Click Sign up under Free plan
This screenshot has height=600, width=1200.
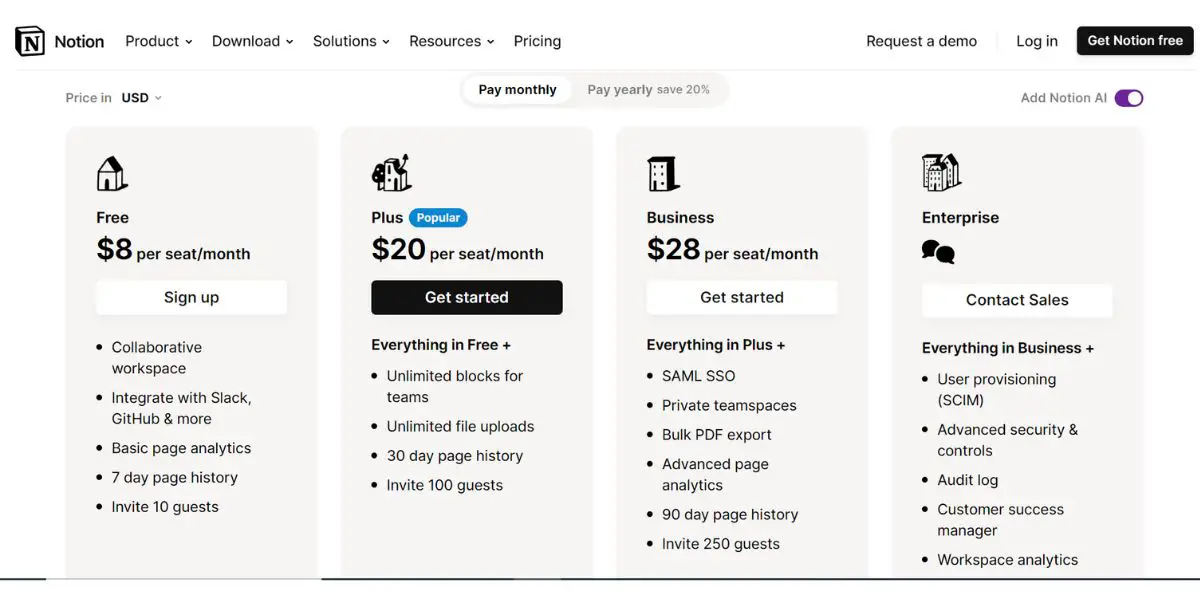pyautogui.click(x=191, y=297)
